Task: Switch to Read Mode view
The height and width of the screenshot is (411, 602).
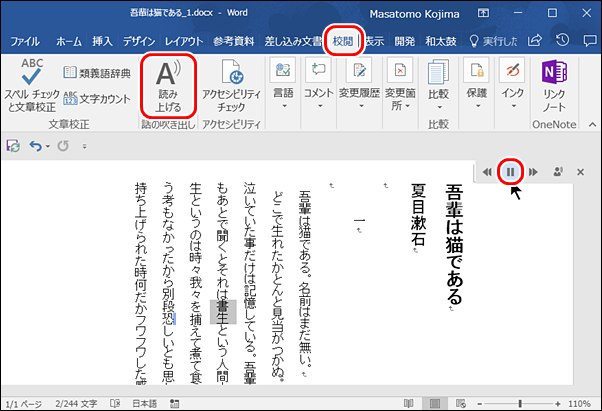Action: point(408,403)
